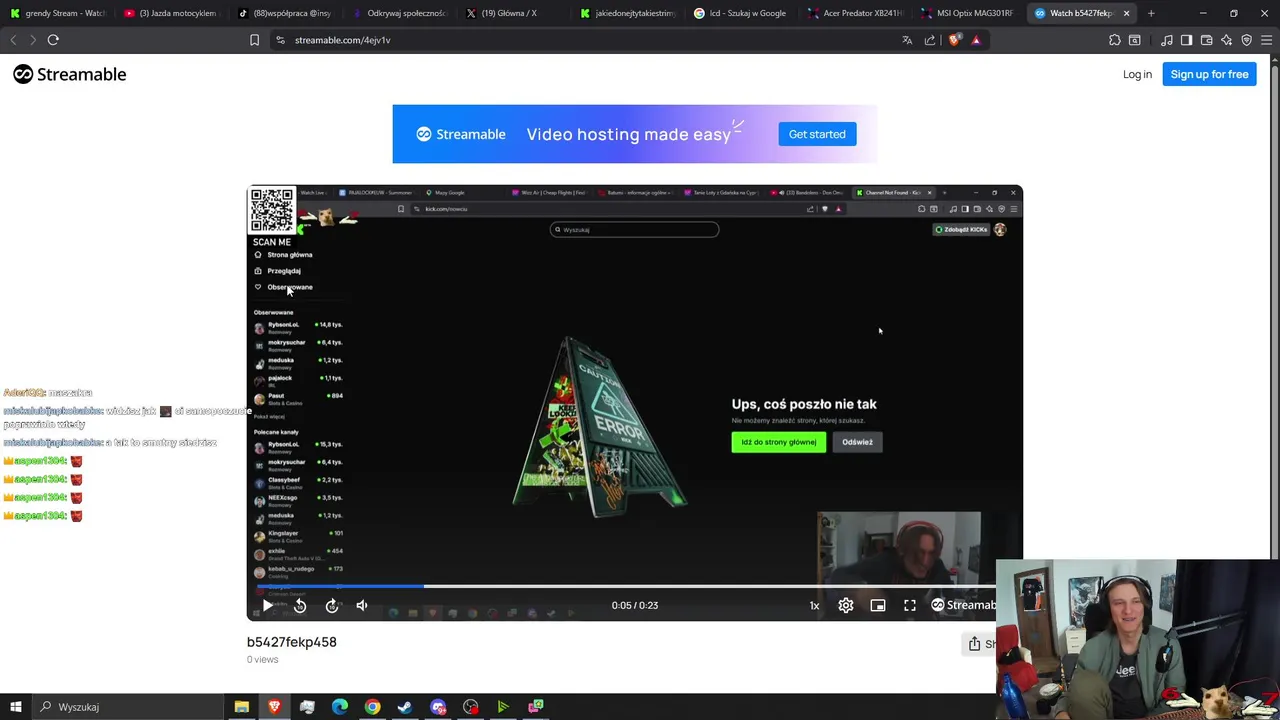Screen dimensions: 1280x720
Task: Click the streamable.com address bar URL
Action: (342, 40)
